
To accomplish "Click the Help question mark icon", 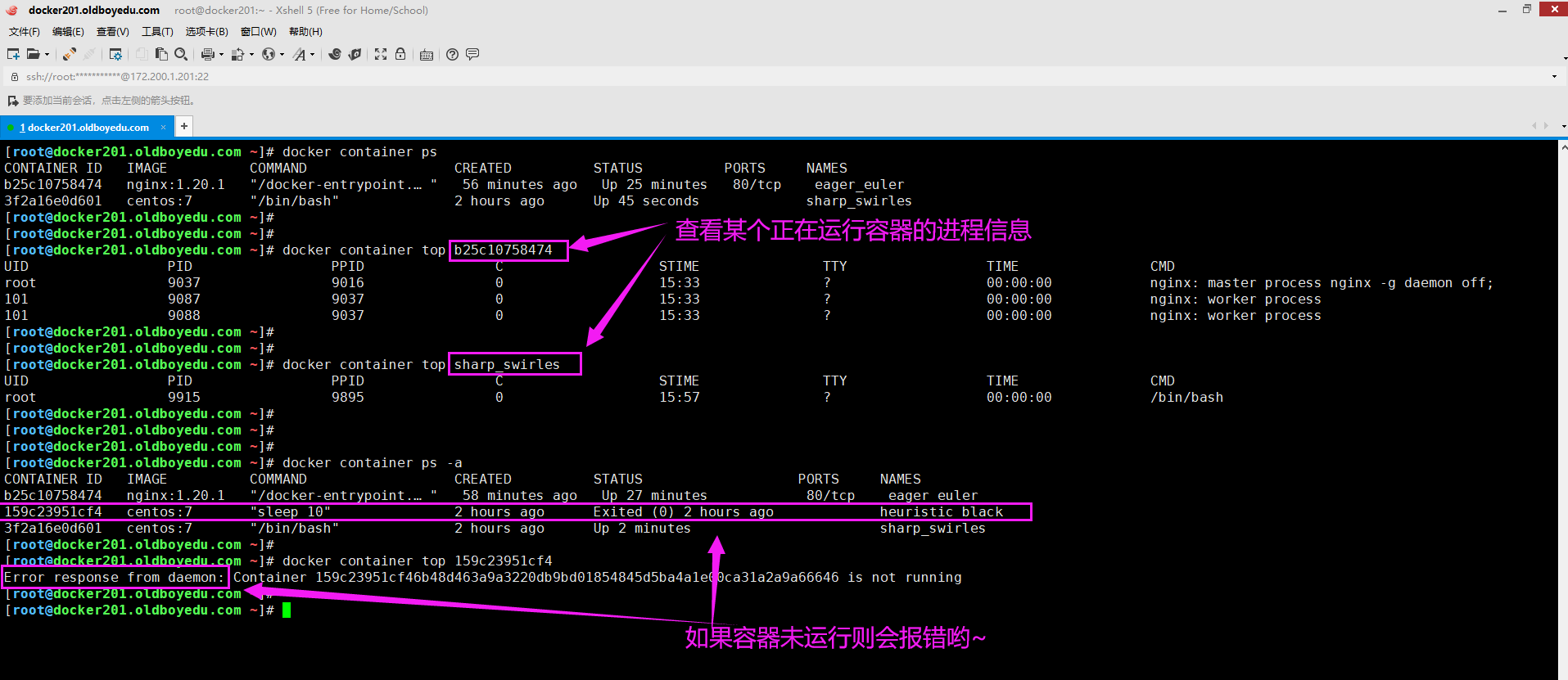I will (x=452, y=55).
